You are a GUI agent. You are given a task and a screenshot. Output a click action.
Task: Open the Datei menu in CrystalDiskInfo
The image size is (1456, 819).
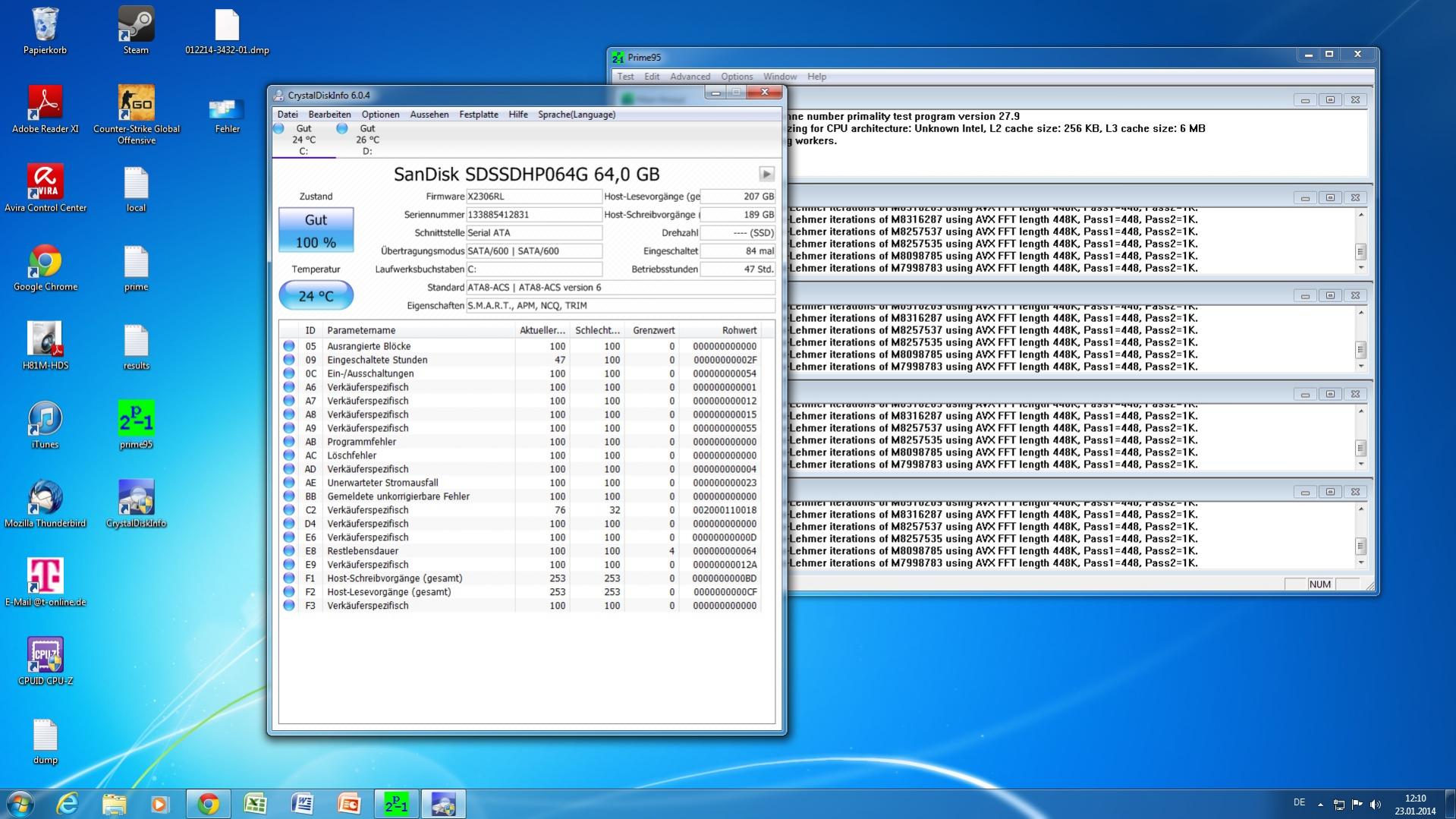pos(288,115)
